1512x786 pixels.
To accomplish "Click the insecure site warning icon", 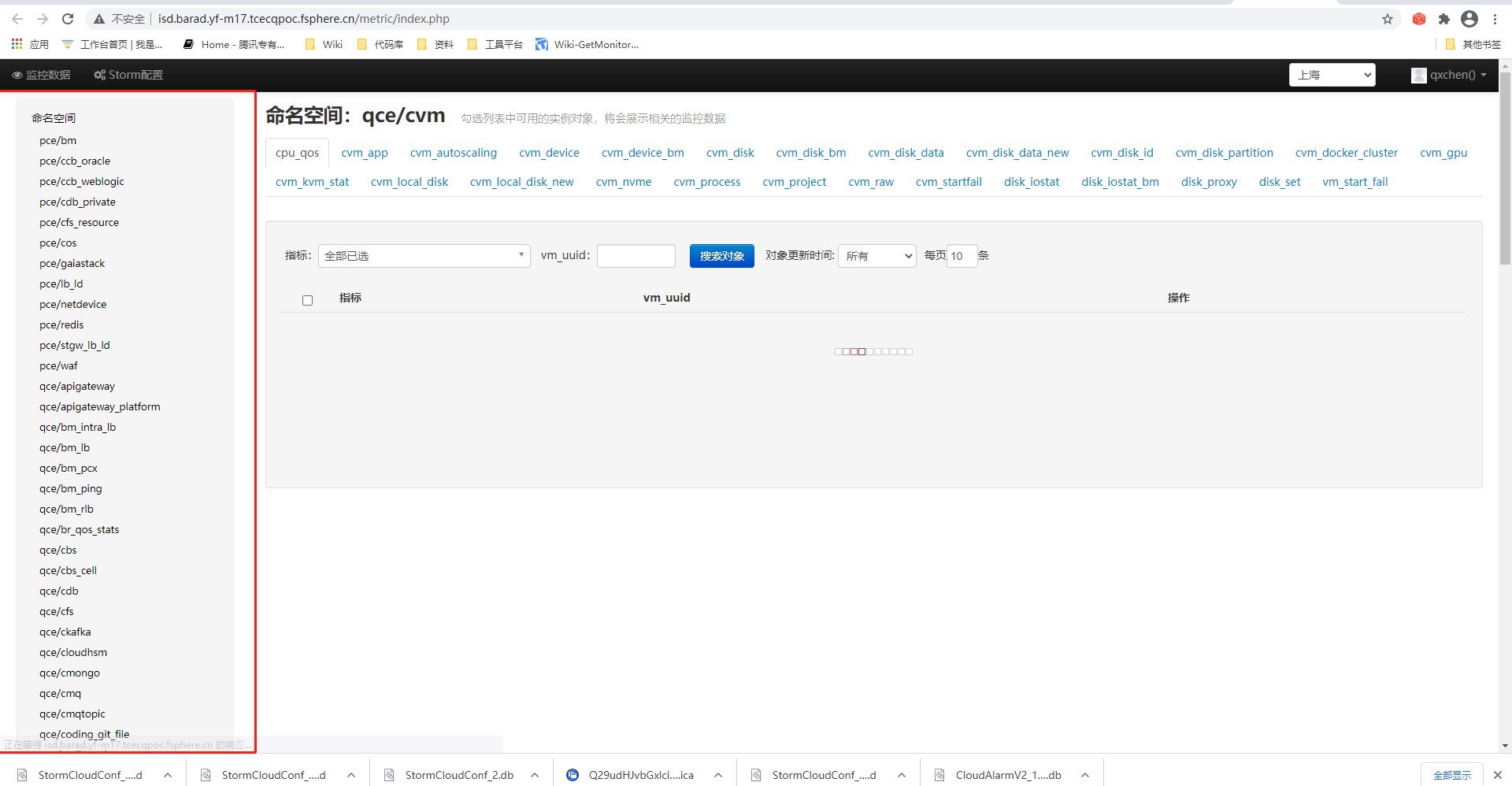I will pyautogui.click(x=99, y=19).
